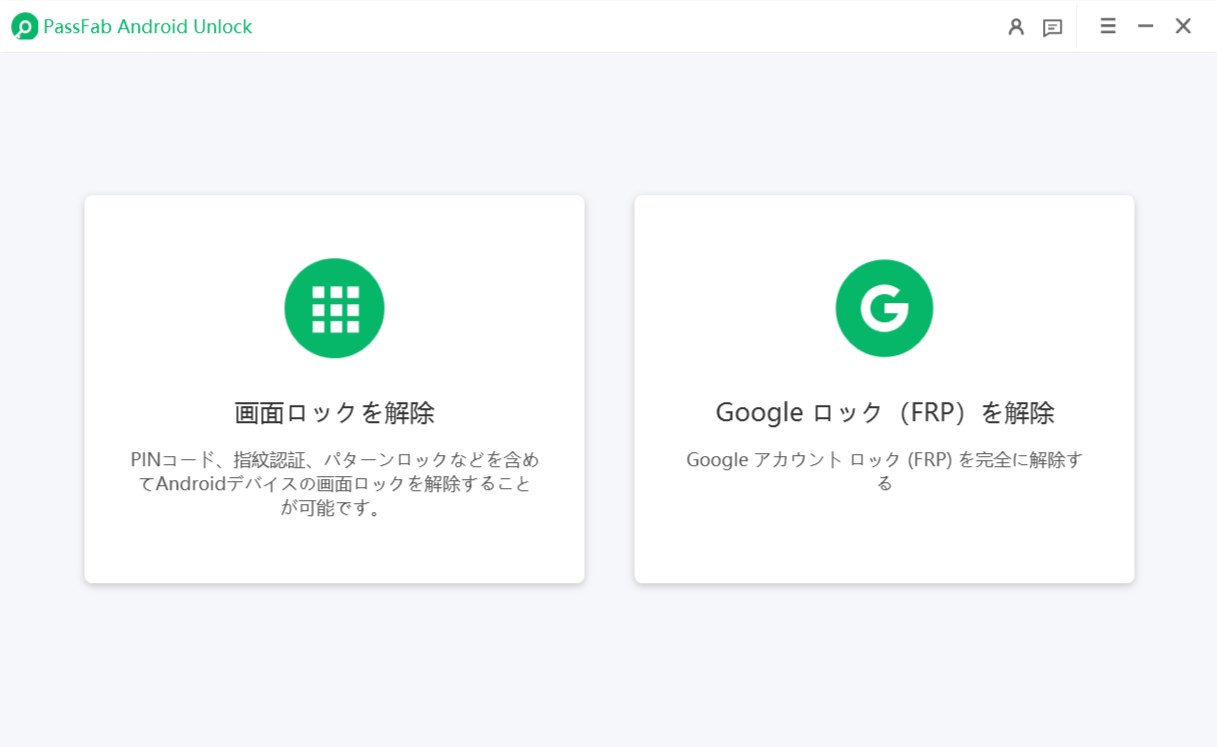This screenshot has width=1217, height=747.
Task: Open the hamburger menu
Action: [1108, 26]
